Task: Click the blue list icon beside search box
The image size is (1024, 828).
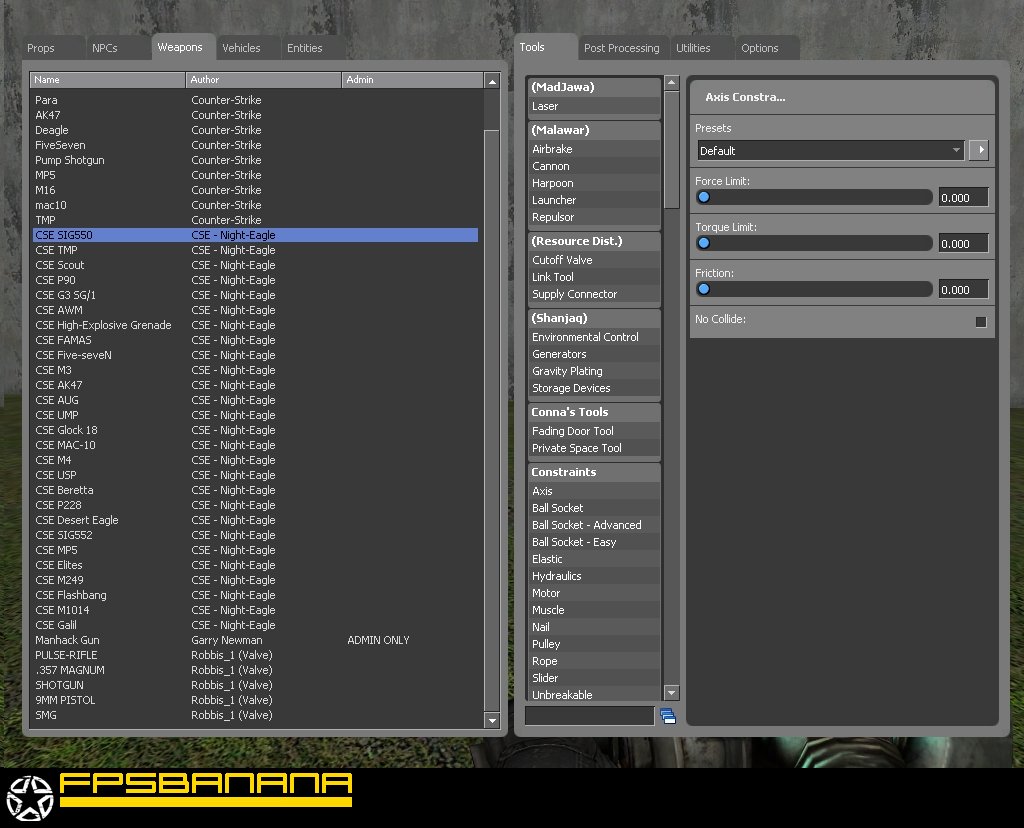Action: 667,716
